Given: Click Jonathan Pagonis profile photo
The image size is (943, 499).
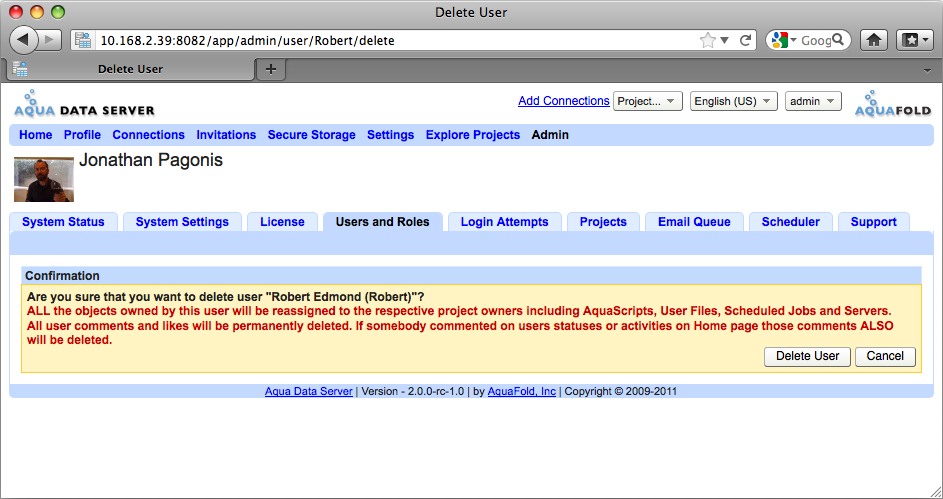Looking at the screenshot, I should tap(44, 179).
